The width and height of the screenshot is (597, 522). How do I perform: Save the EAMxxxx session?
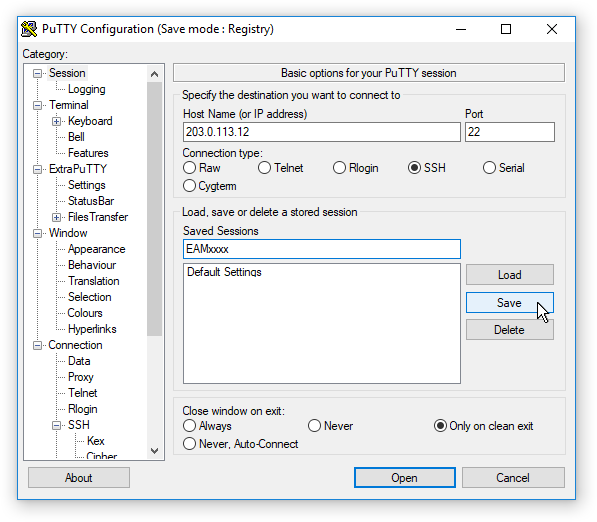pos(509,303)
